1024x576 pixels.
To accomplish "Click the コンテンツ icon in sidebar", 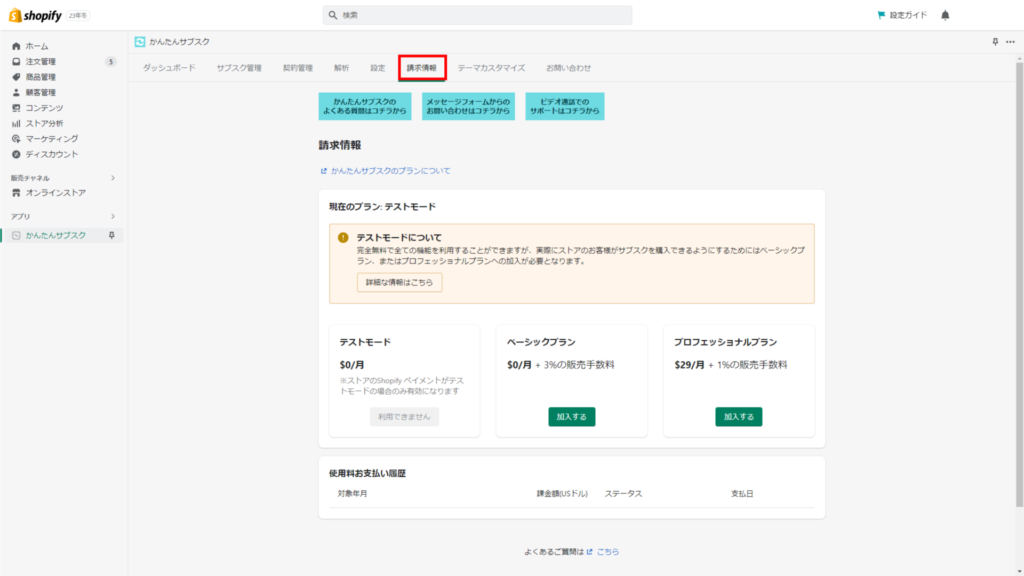I will pos(16,108).
